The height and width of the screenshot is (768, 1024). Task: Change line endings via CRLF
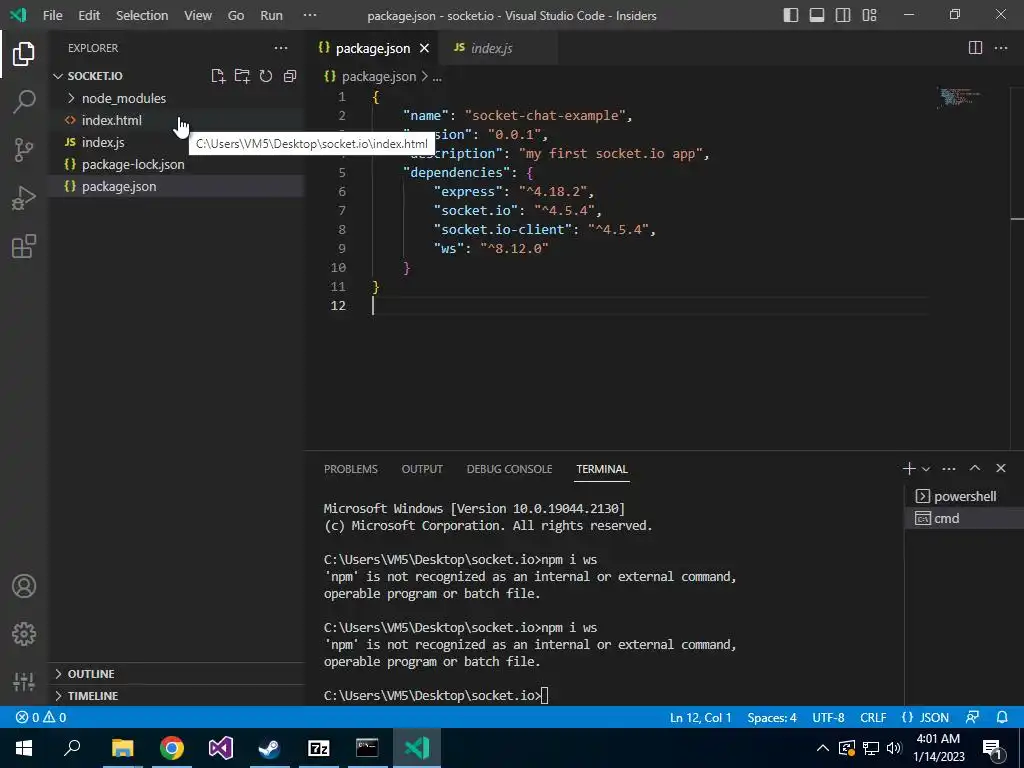click(873, 717)
